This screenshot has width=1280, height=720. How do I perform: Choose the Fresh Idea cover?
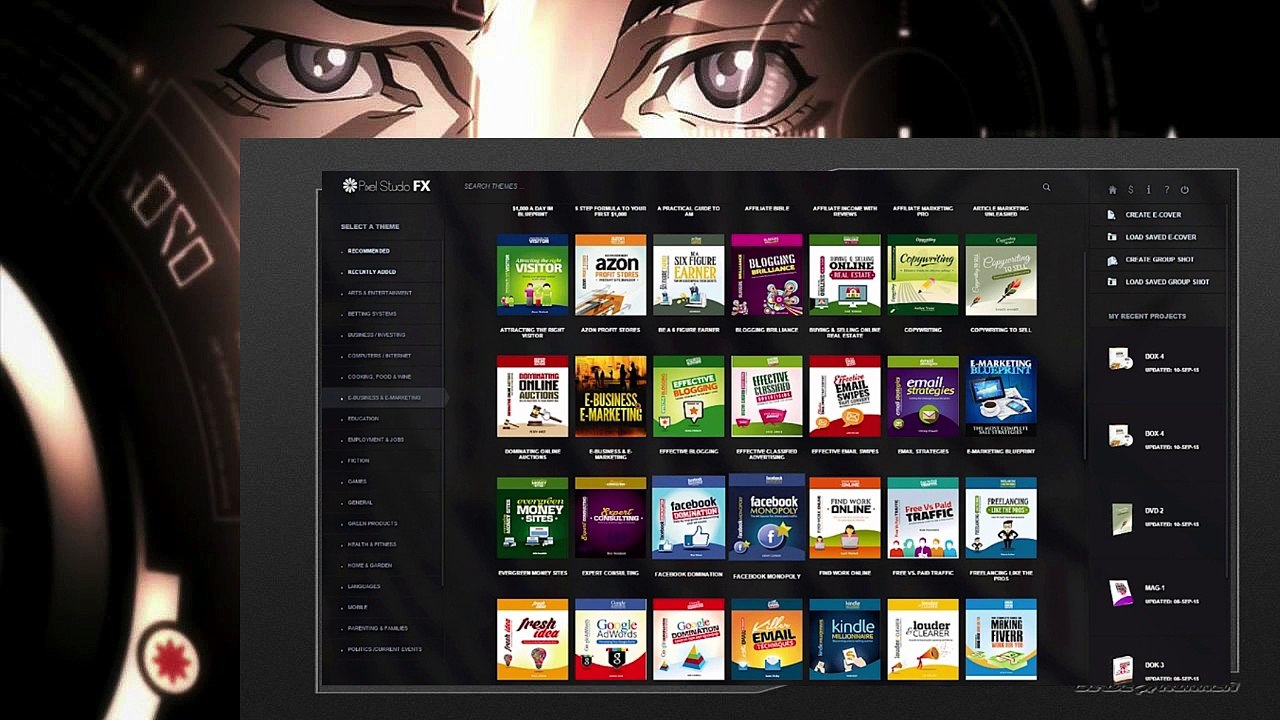point(532,640)
